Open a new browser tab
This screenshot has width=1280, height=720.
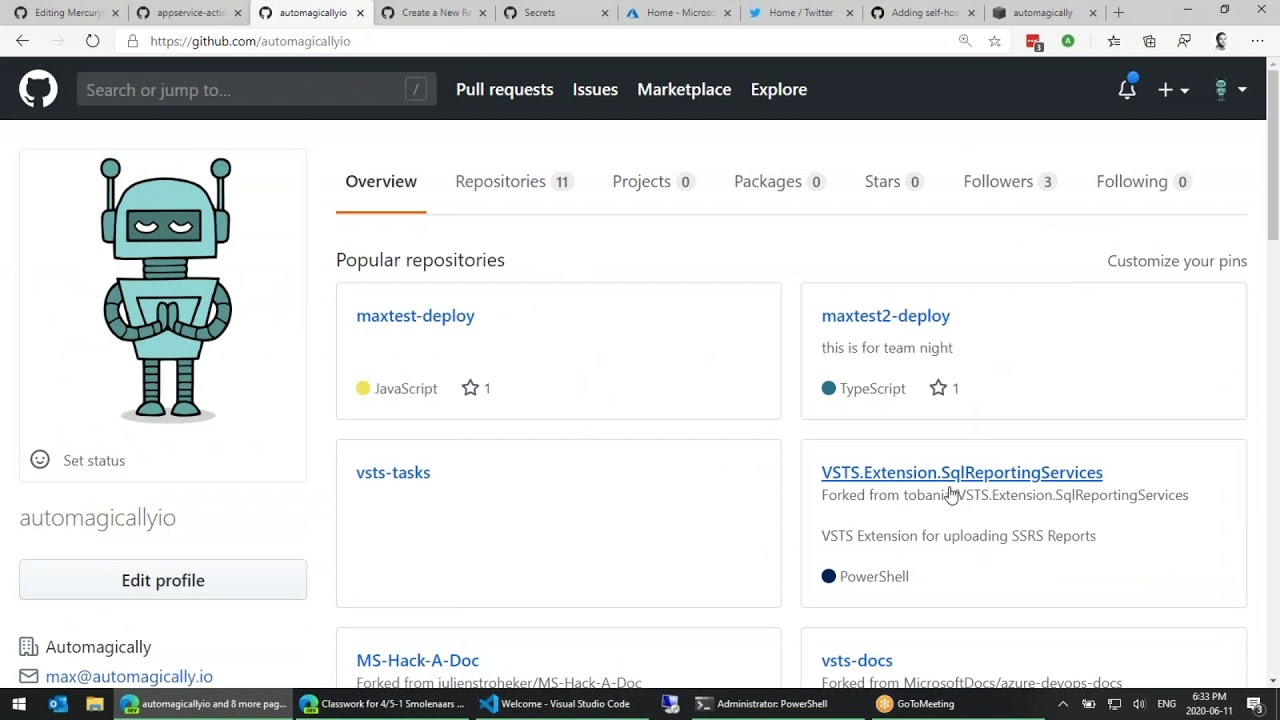[x=1118, y=13]
